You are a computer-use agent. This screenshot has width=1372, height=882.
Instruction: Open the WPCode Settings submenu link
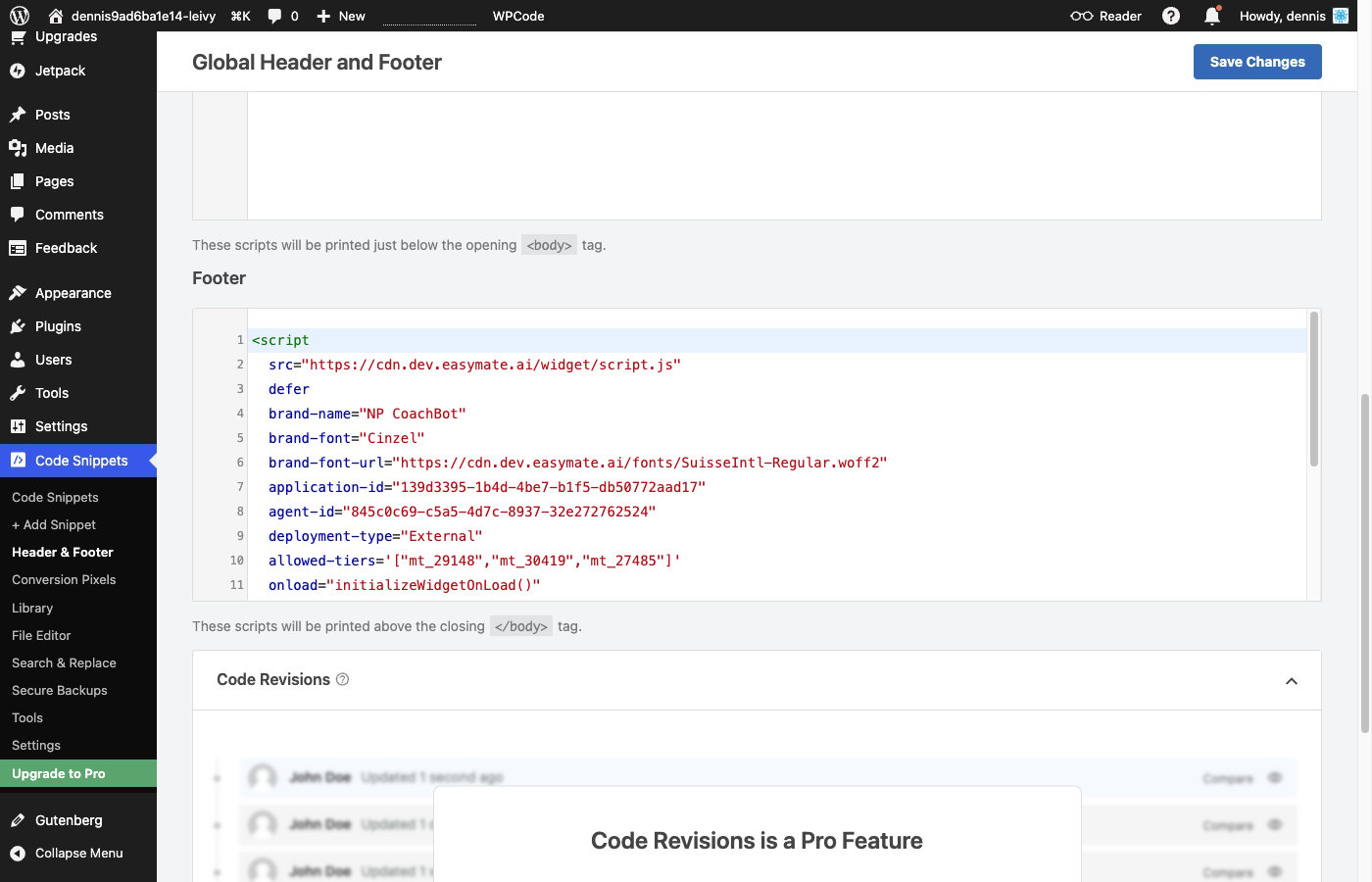(36, 745)
